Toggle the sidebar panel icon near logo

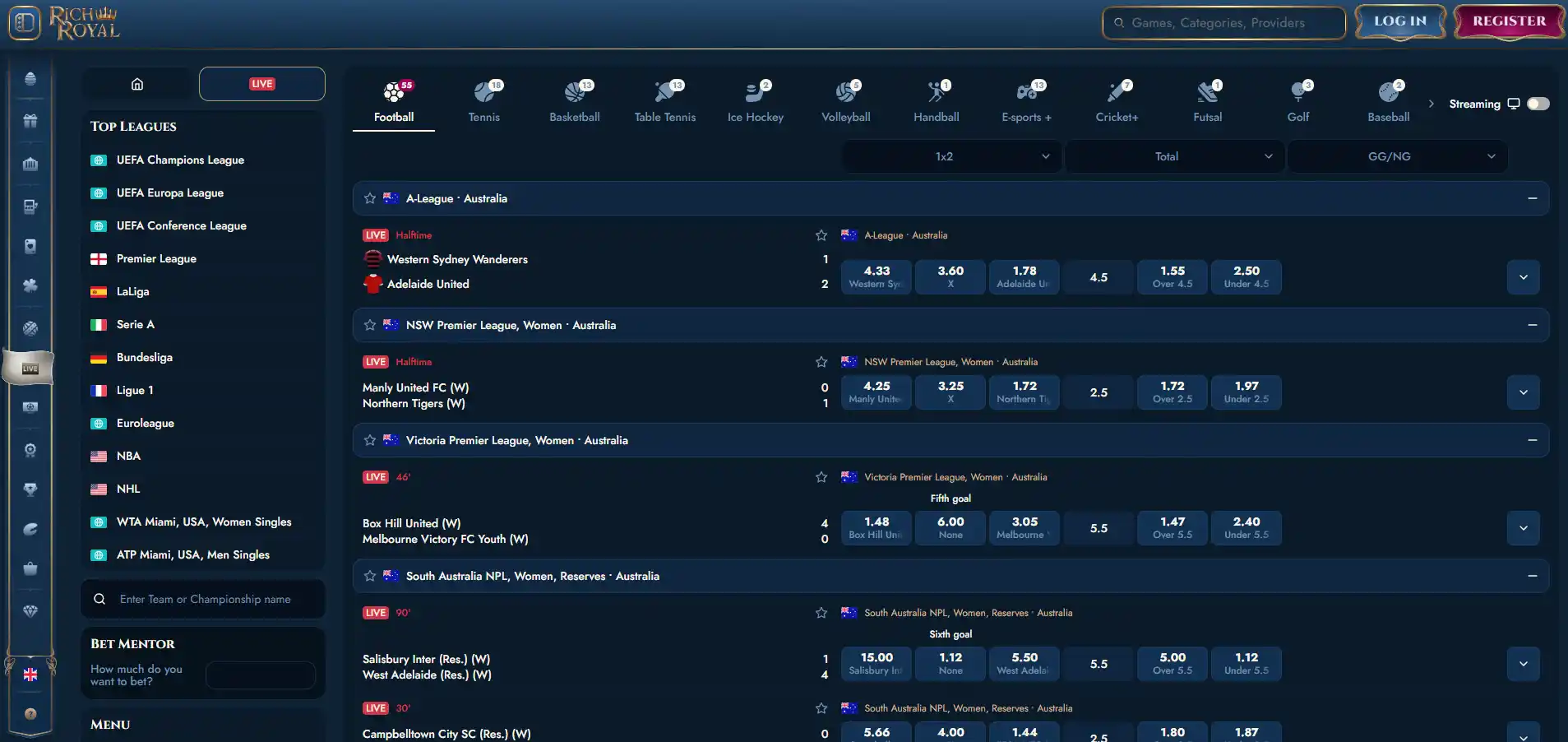coord(25,22)
